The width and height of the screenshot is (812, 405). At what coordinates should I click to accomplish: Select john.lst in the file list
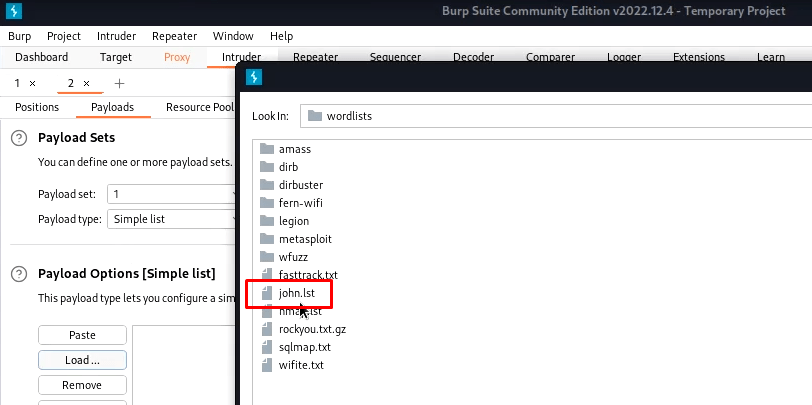(297, 293)
